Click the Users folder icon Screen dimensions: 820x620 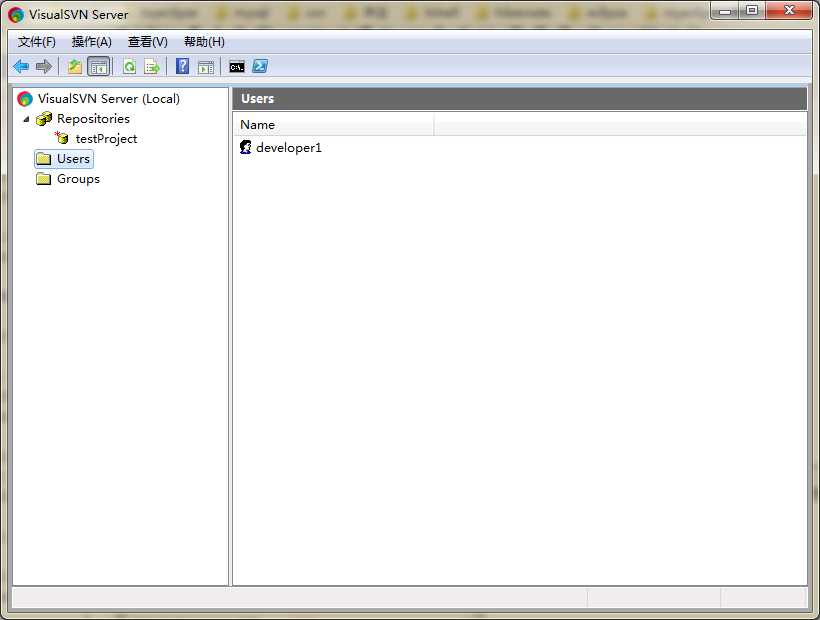pos(44,159)
